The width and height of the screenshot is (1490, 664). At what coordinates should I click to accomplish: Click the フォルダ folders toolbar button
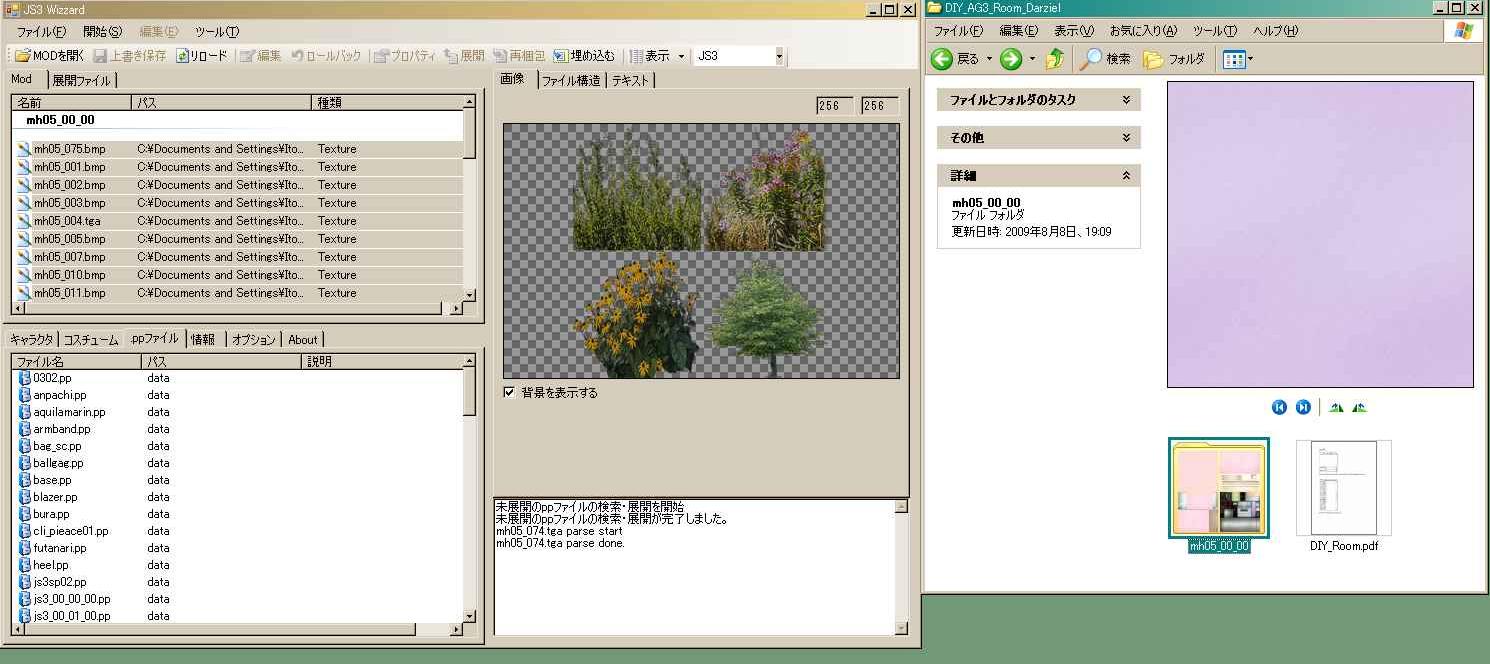[1174, 59]
